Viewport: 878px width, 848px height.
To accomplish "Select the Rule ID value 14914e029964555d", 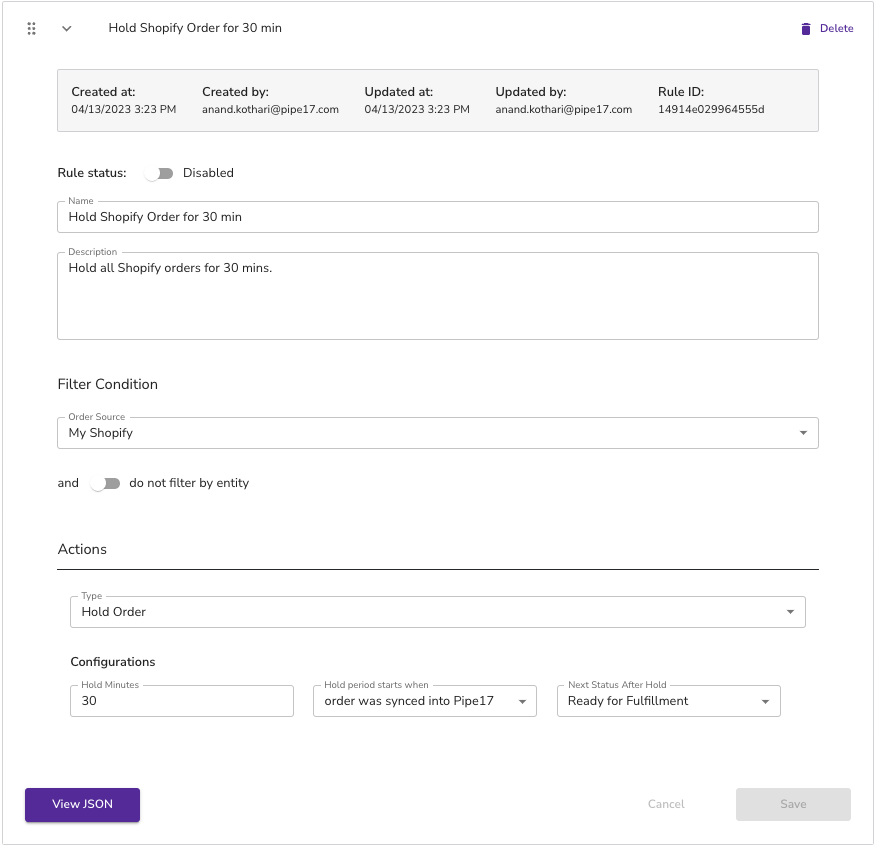I will (711, 109).
